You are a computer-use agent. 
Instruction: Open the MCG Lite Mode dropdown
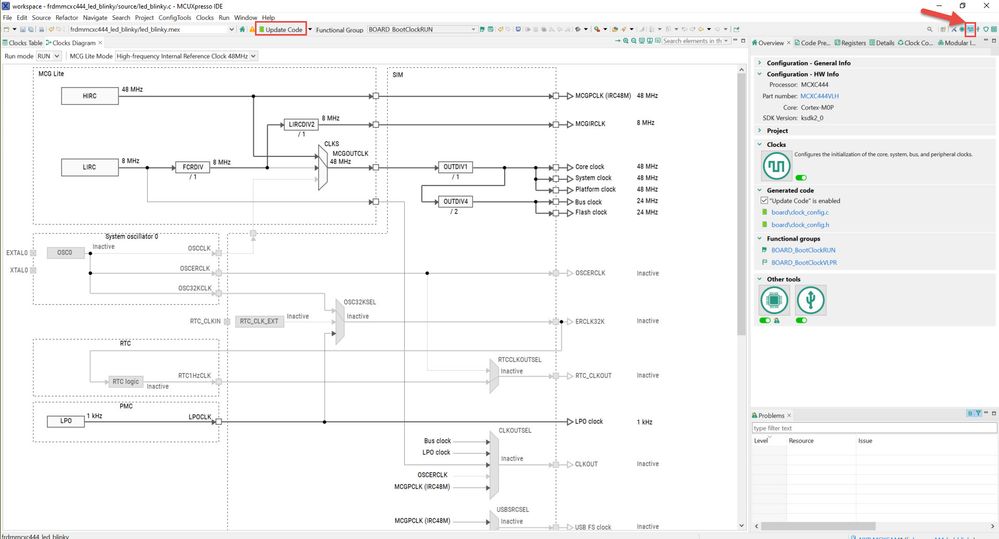186,56
